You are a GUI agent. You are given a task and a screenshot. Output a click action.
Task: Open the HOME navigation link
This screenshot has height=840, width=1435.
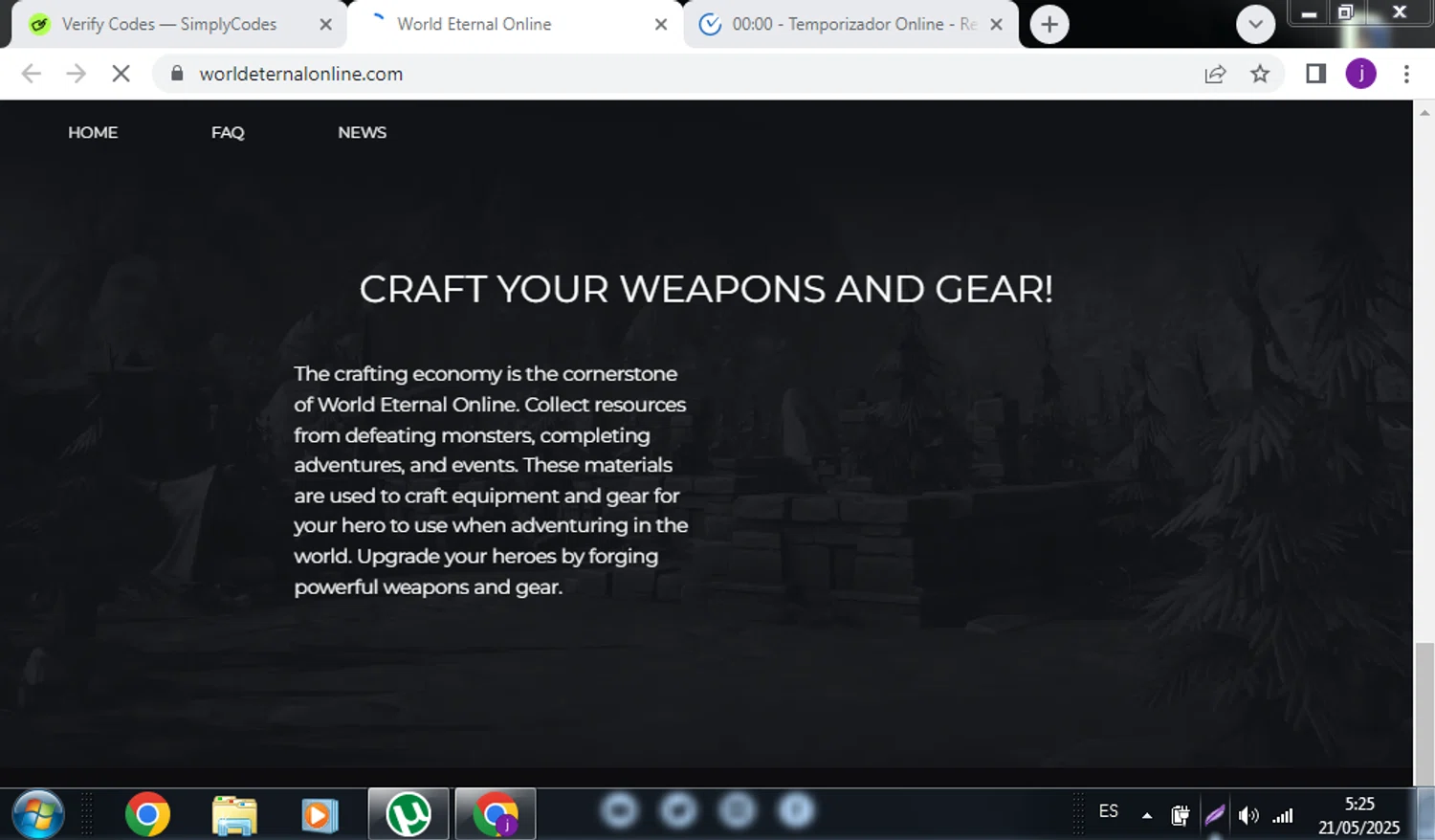[93, 132]
